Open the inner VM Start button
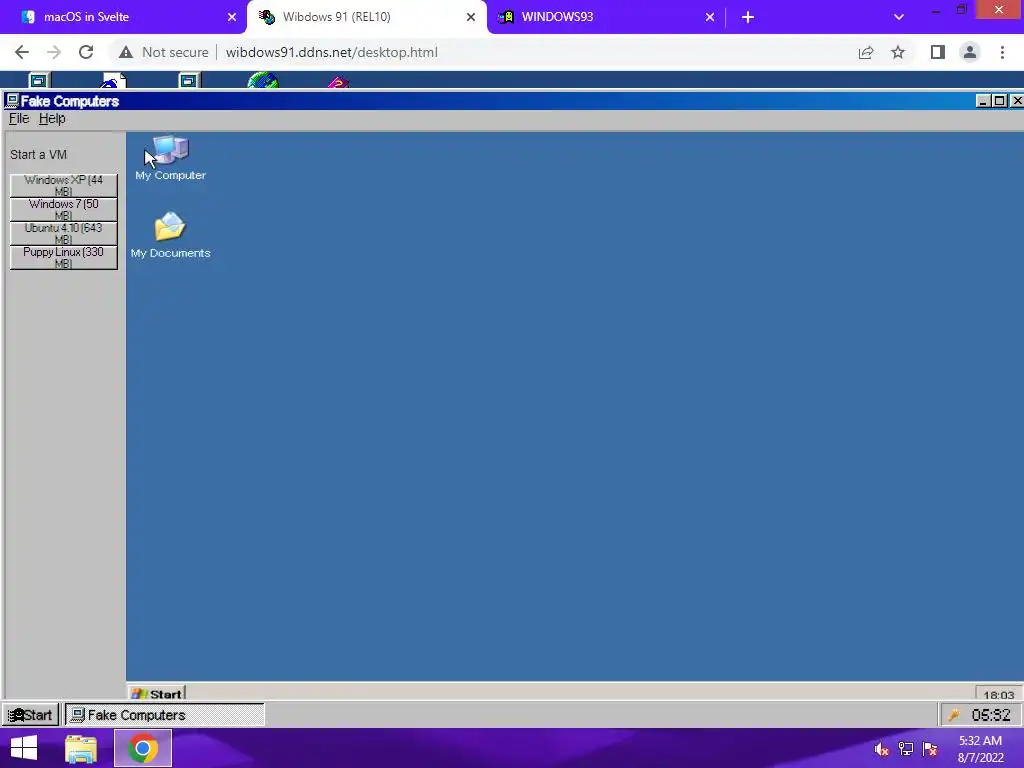Image resolution: width=1024 pixels, height=768 pixels. pos(157,693)
